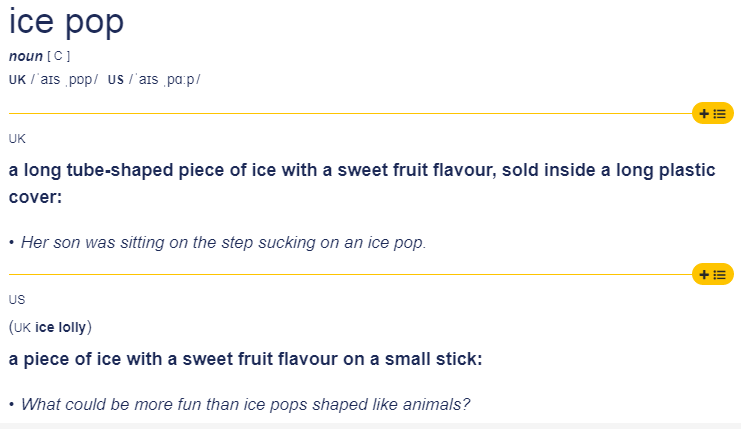This screenshot has height=429, width=741.
Task: Click the example sentence 'Her son was sitting…'
Action: (x=224, y=242)
